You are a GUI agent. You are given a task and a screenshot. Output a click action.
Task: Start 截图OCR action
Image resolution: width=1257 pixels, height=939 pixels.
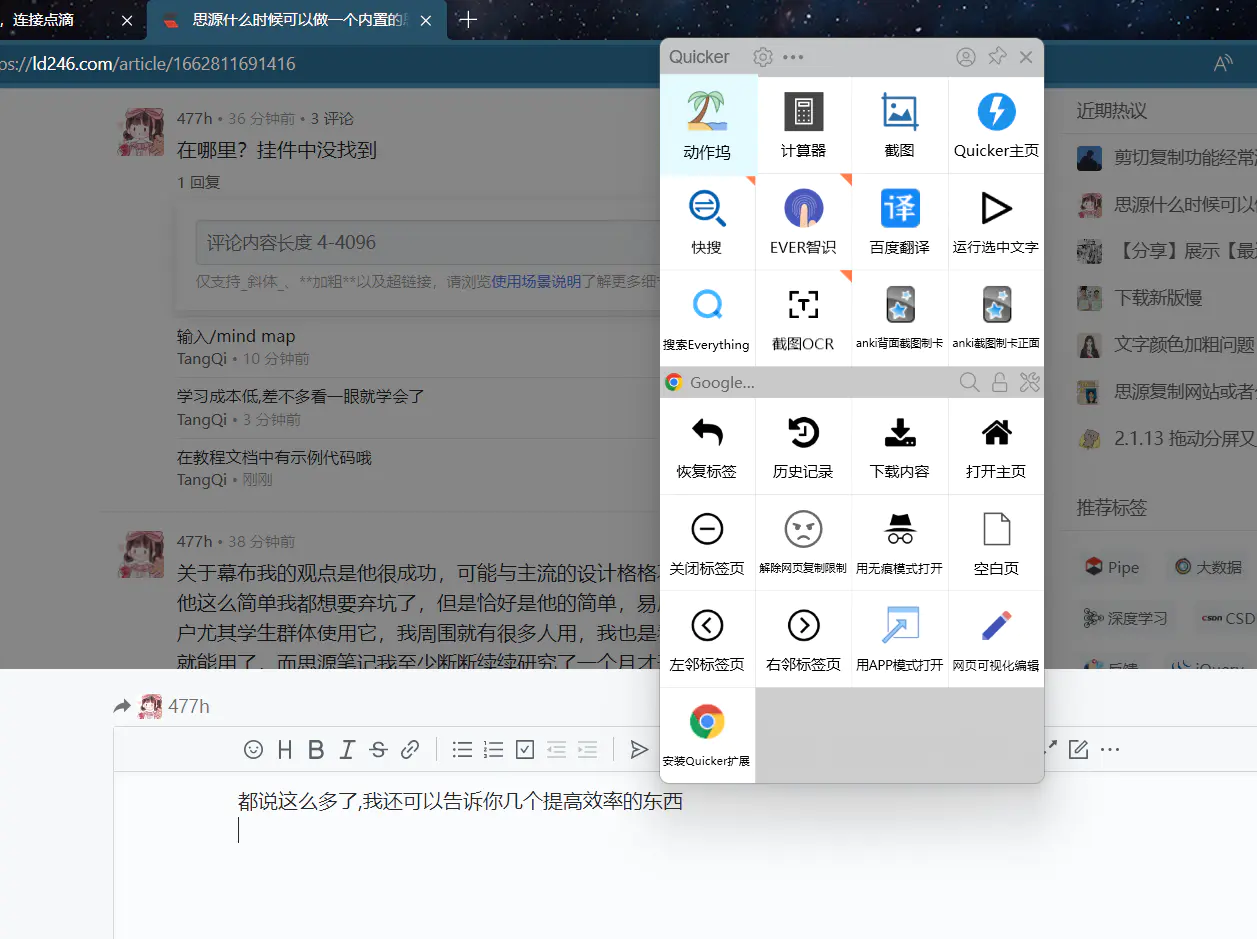[804, 318]
